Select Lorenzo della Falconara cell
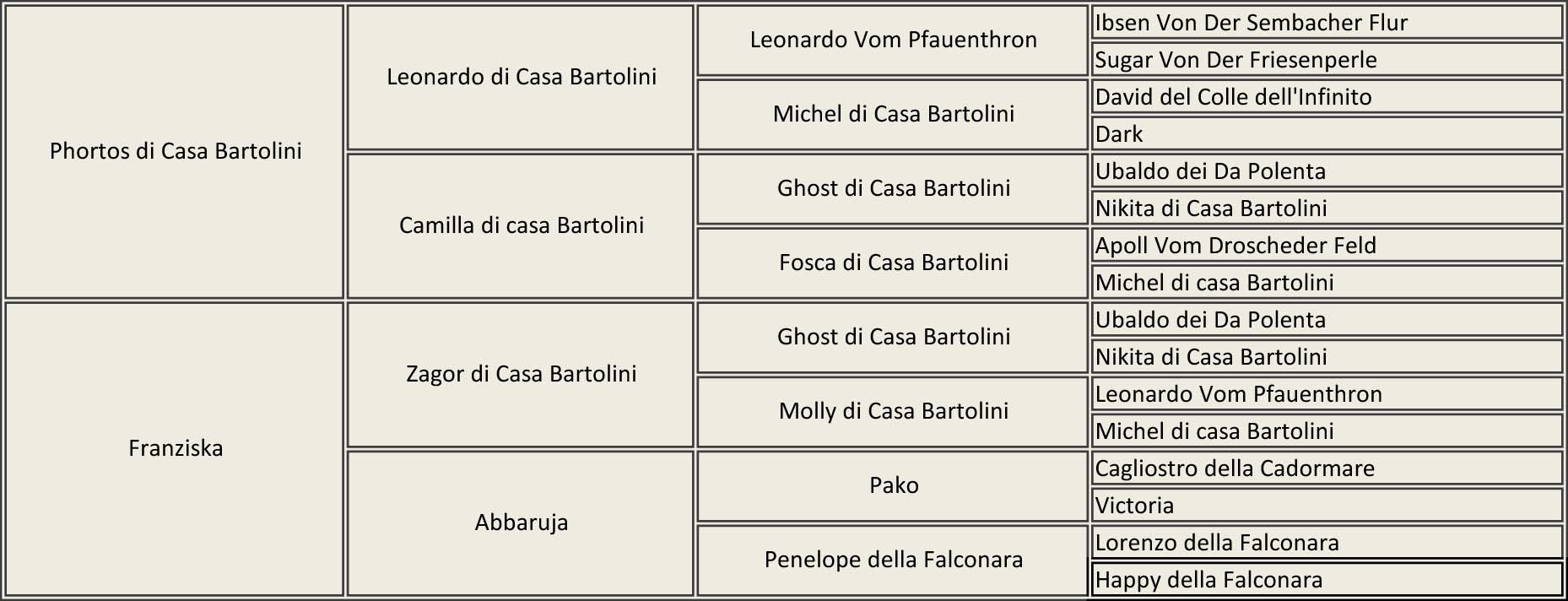Screen dimensions: 1568x601 coord(1217,543)
